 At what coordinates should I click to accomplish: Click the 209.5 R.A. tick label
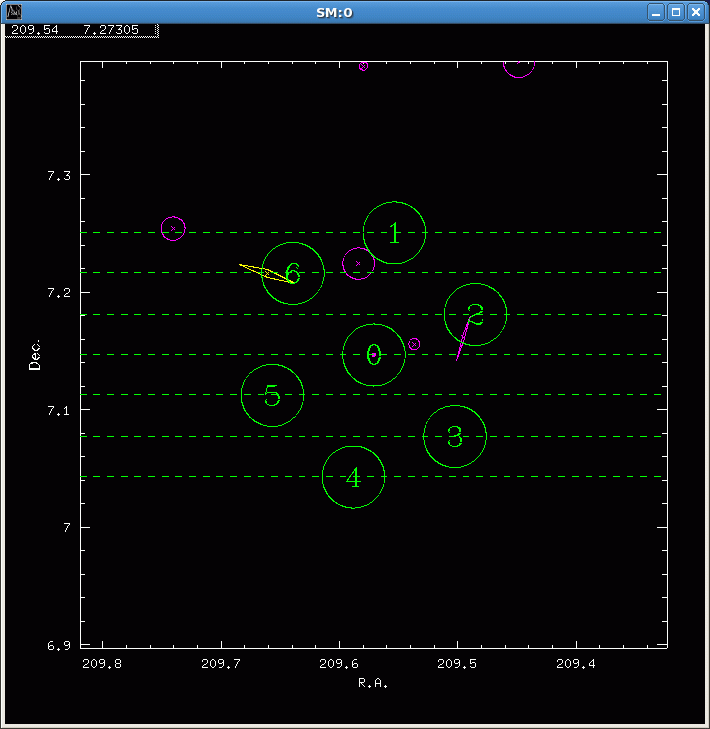click(x=457, y=664)
